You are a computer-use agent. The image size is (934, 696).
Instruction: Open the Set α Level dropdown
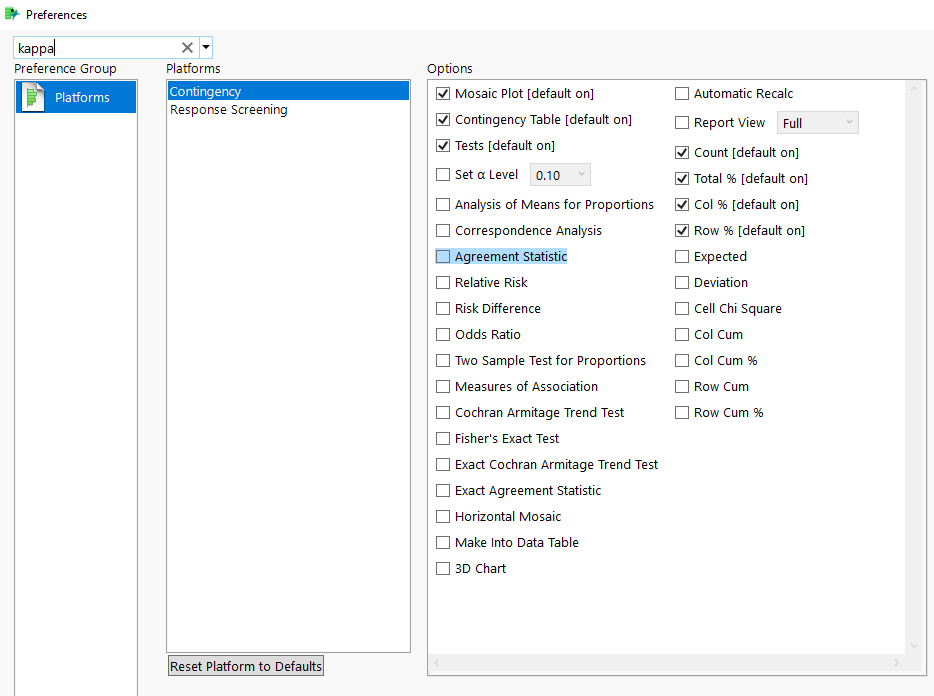560,175
